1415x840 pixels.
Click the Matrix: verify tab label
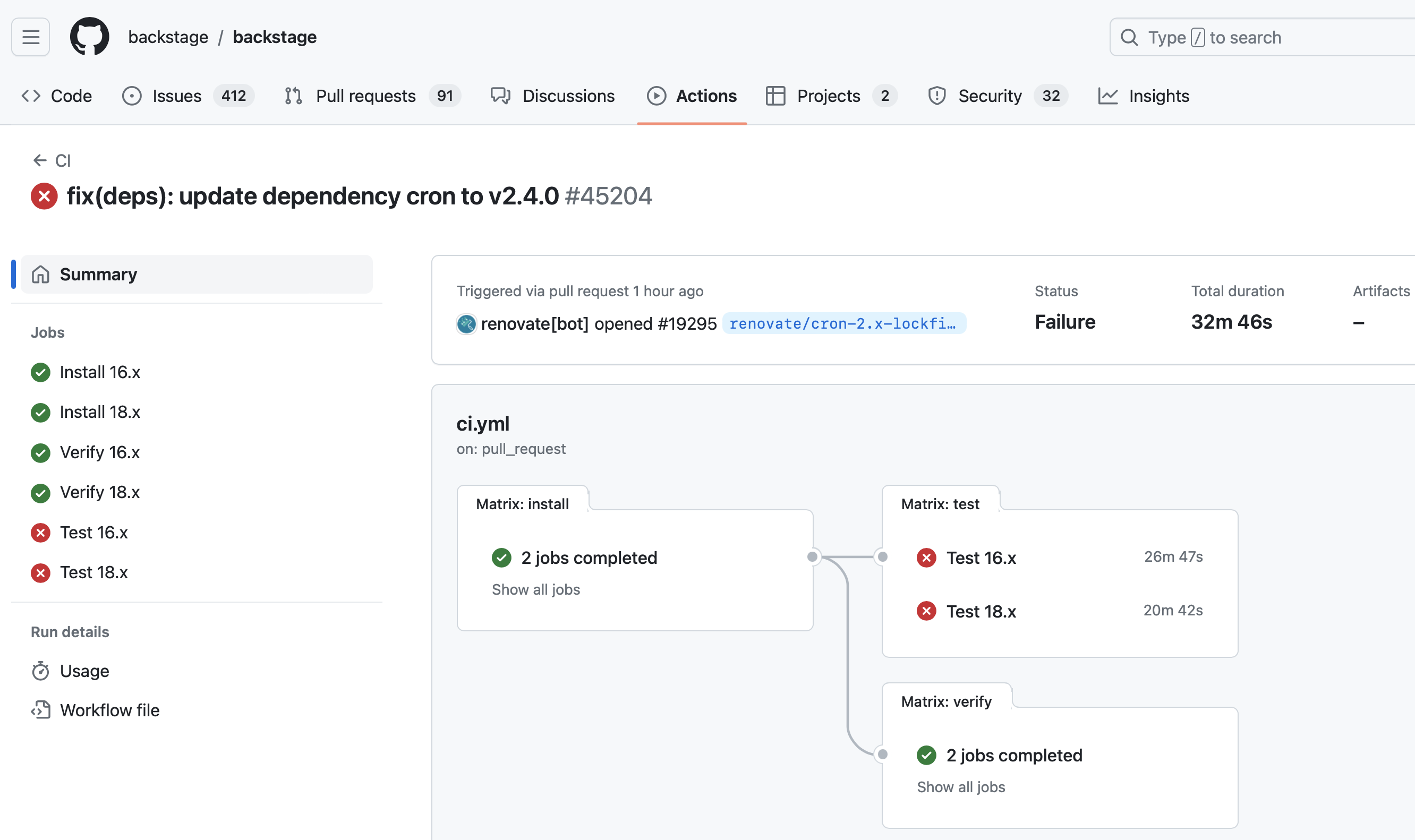946,701
